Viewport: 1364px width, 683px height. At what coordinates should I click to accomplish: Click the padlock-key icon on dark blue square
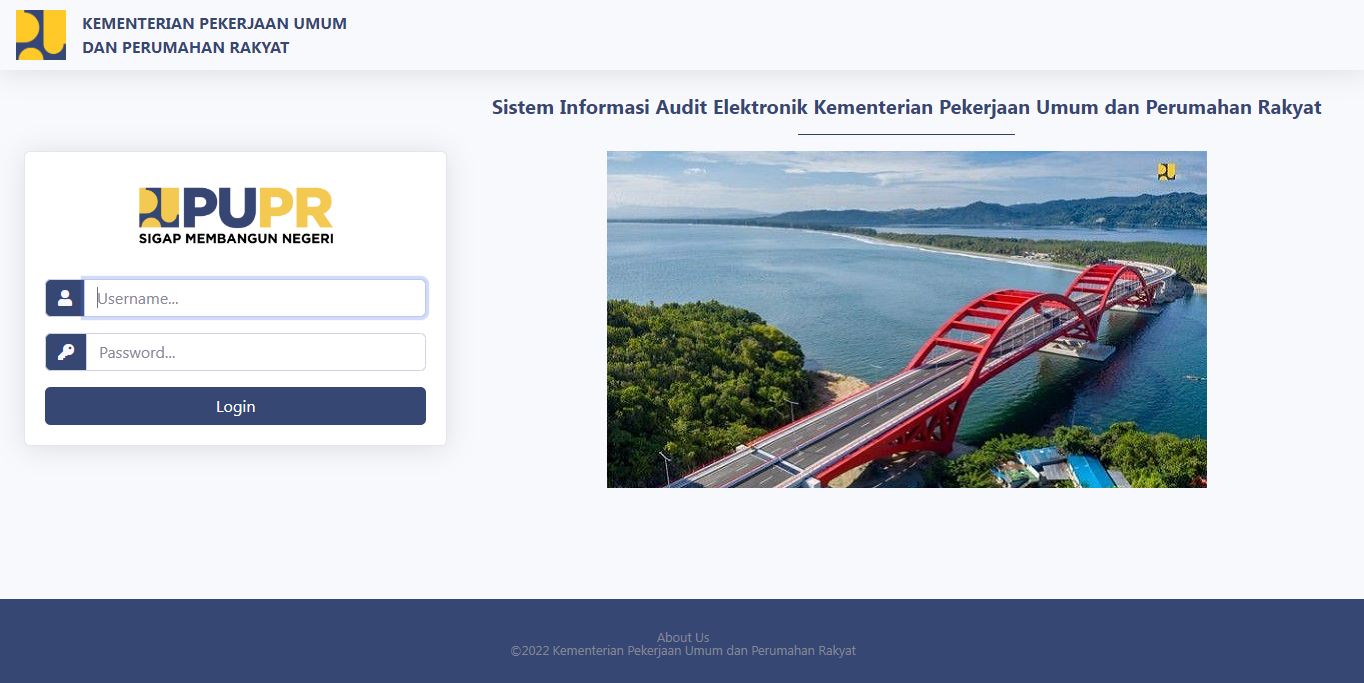[x=64, y=351]
